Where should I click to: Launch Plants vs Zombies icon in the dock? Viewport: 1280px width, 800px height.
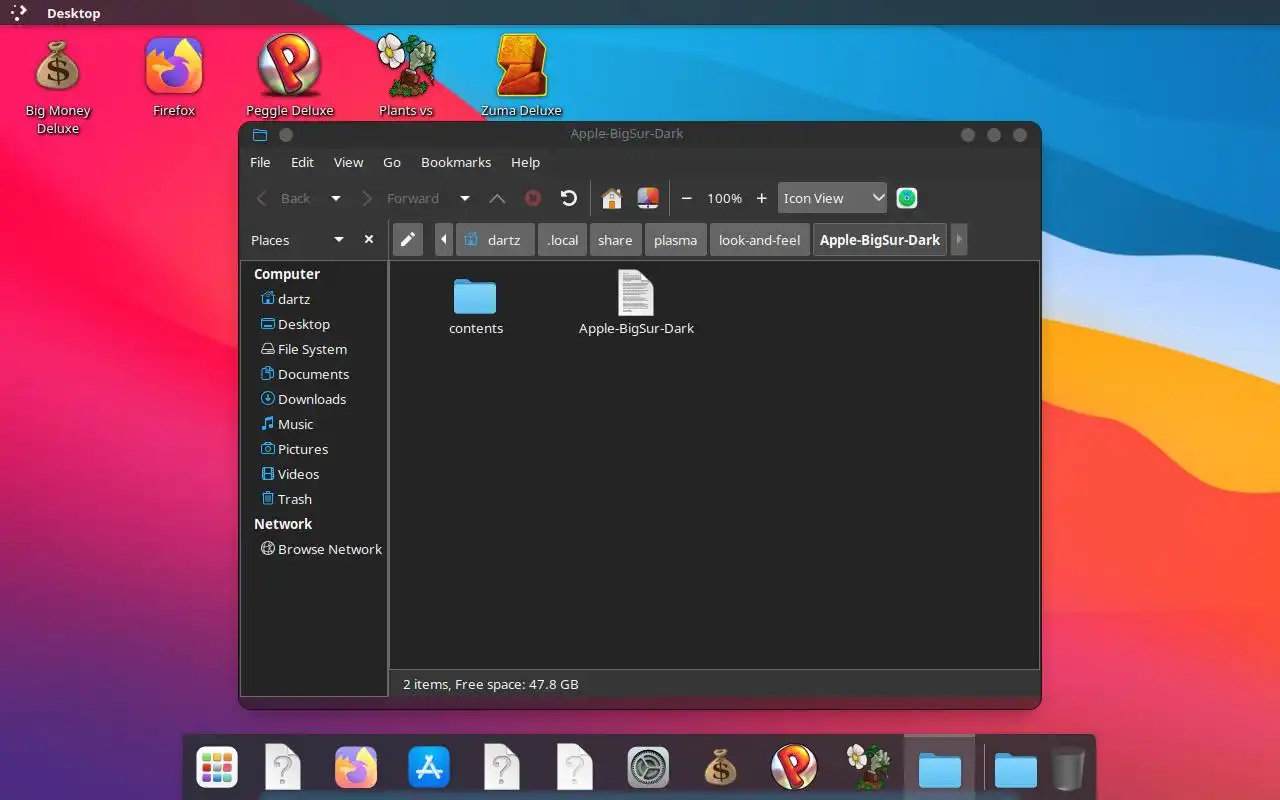867,768
